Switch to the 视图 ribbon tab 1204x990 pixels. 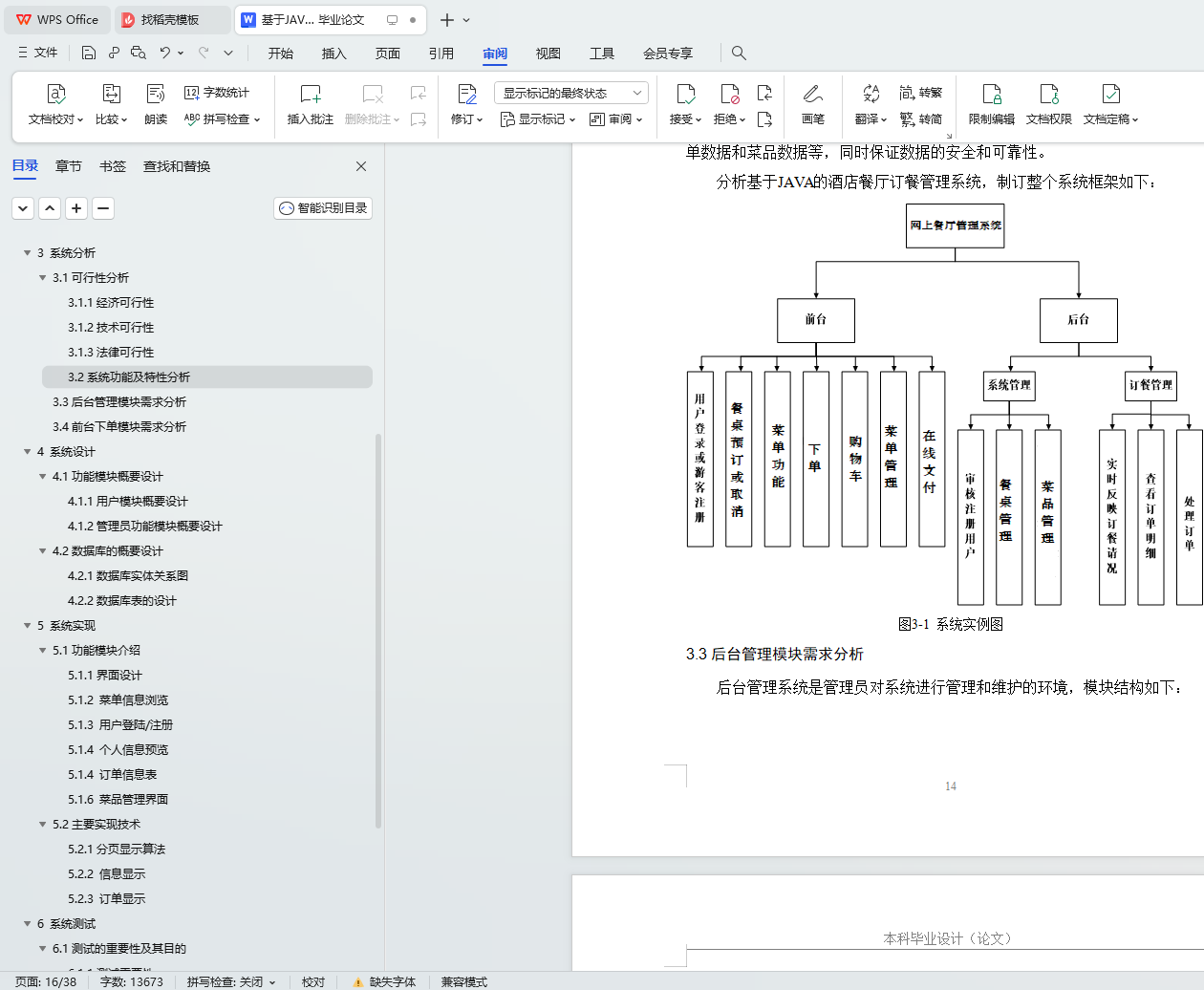click(548, 54)
